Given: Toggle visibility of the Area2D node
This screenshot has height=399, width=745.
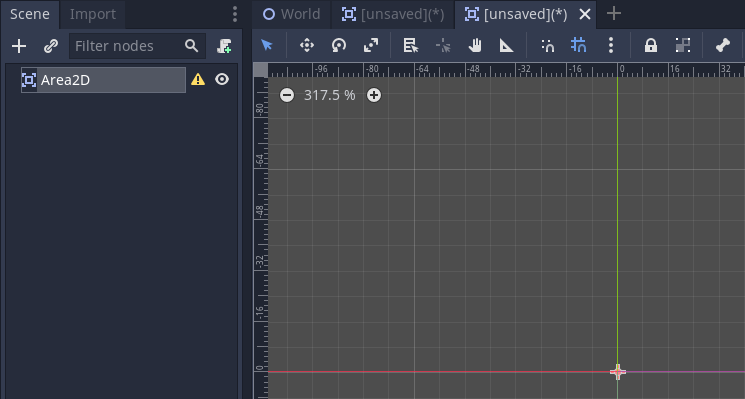Looking at the screenshot, I should (x=222, y=79).
